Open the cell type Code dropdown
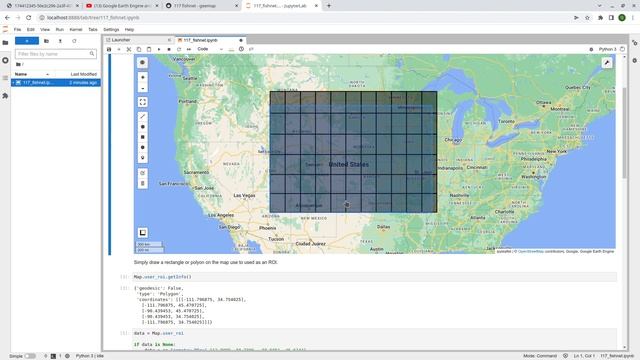640x360 pixels. 210,49
